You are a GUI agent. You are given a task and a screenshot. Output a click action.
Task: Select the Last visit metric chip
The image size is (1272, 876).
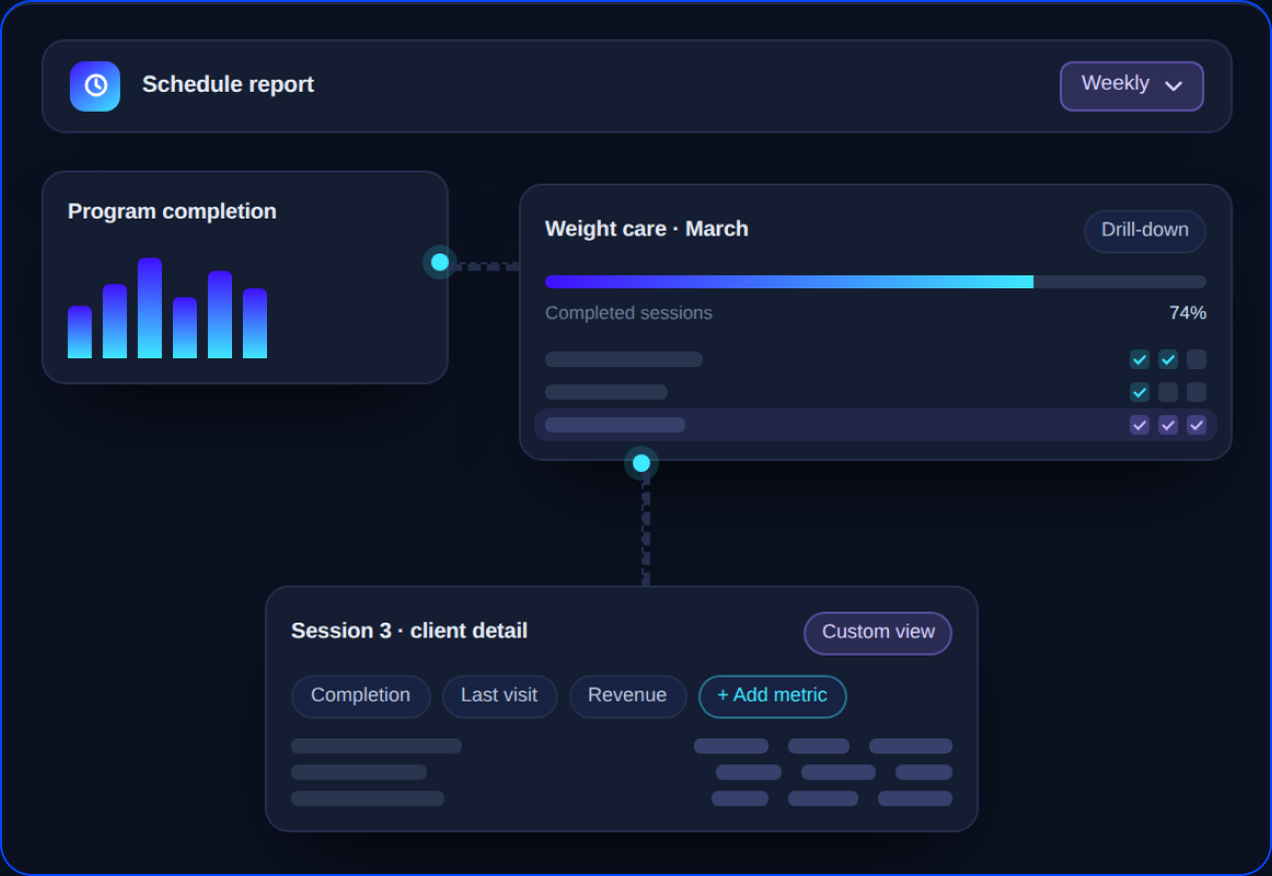pyautogui.click(x=499, y=697)
